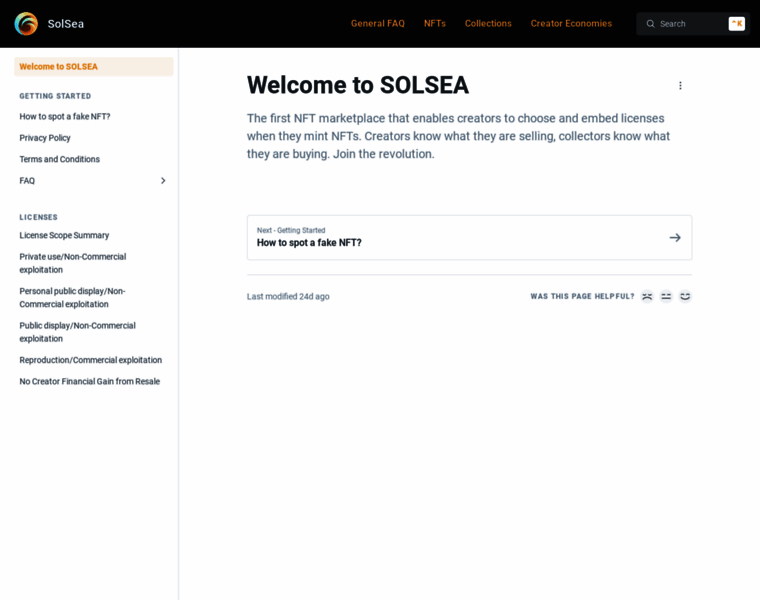This screenshot has height=600, width=760.
Task: Open Personal public display/Non-Commercial exploitation page
Action: (x=72, y=298)
